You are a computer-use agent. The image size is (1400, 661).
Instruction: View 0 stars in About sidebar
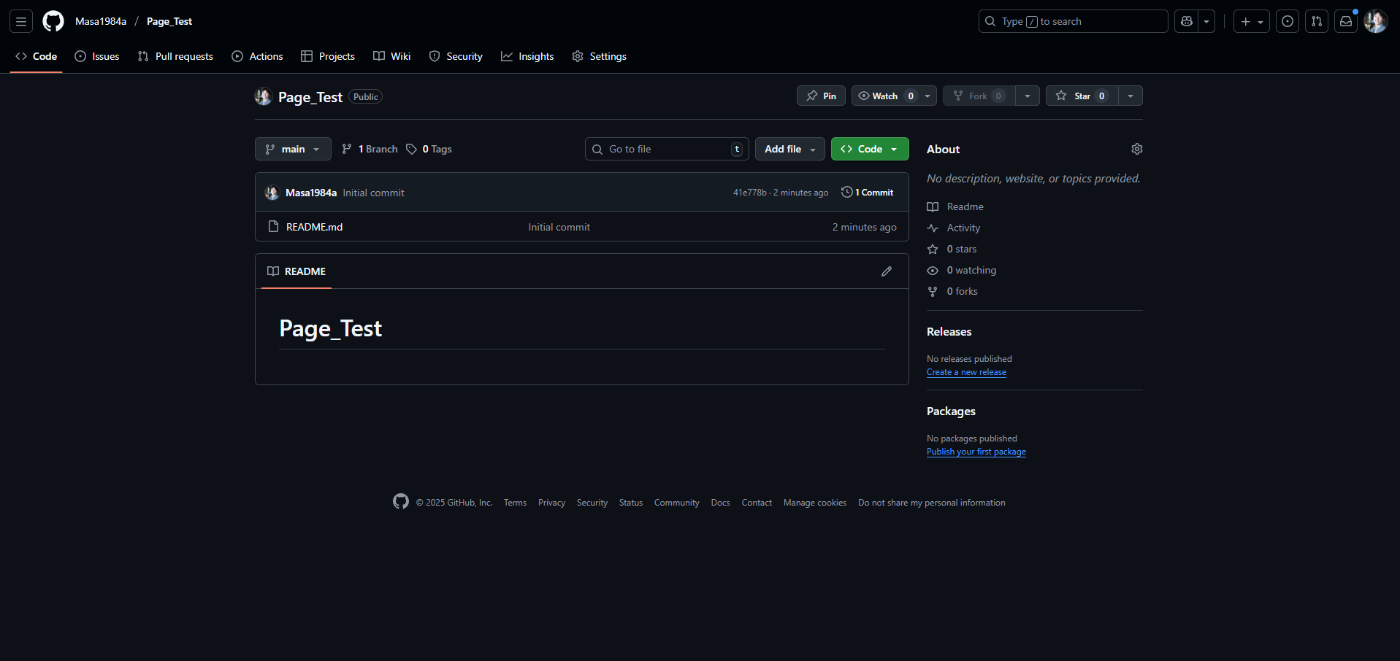coord(952,249)
